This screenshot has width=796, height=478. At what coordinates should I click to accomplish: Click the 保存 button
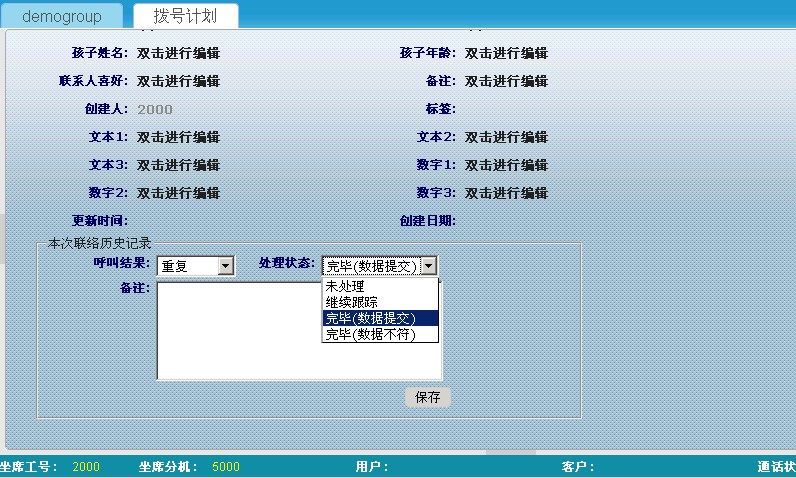(428, 397)
